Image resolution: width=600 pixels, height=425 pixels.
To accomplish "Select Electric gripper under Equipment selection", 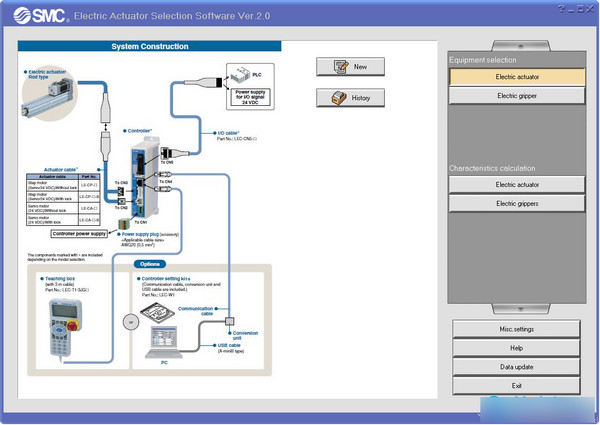I will pos(517,96).
